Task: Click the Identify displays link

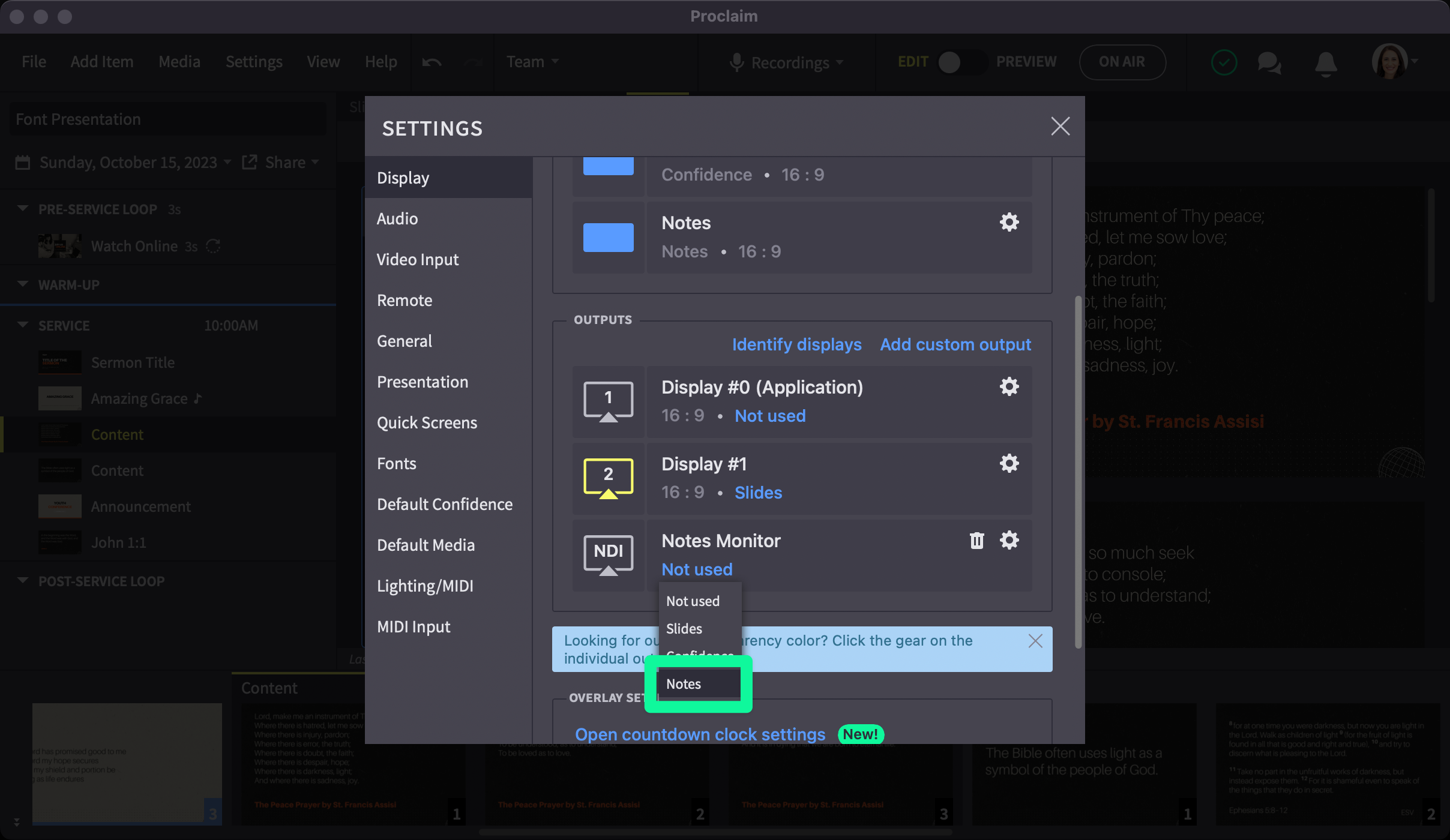Action: pyautogui.click(x=796, y=344)
